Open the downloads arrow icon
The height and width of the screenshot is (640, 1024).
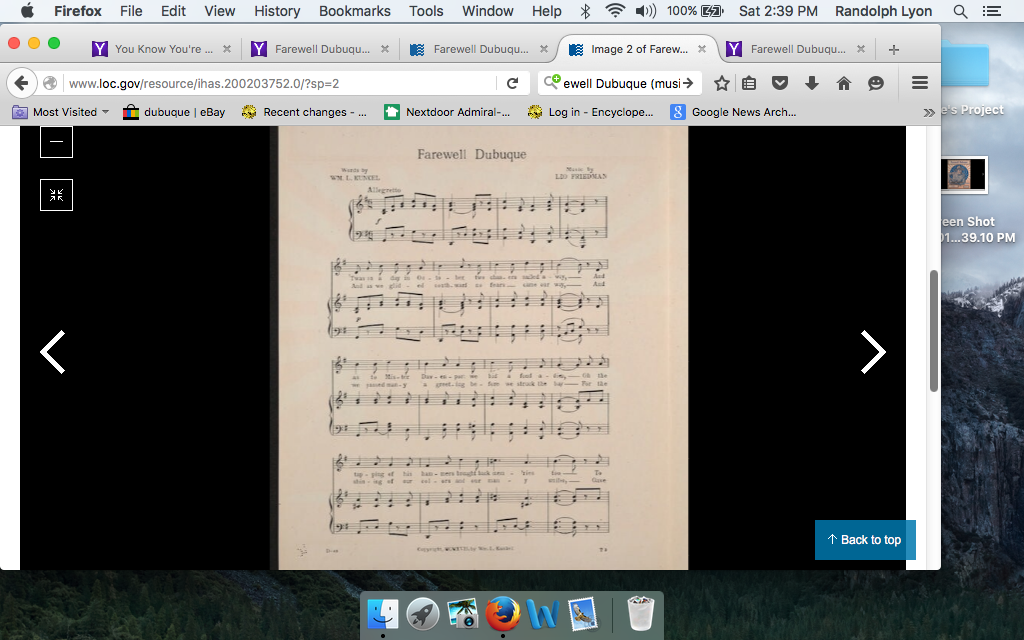[812, 84]
